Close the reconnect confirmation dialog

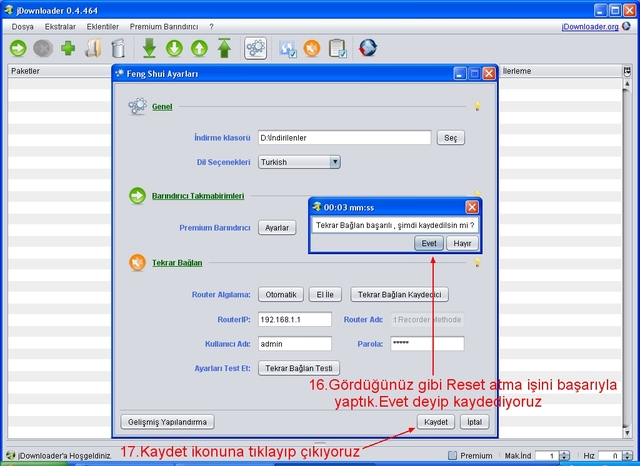pyautogui.click(x=472, y=207)
